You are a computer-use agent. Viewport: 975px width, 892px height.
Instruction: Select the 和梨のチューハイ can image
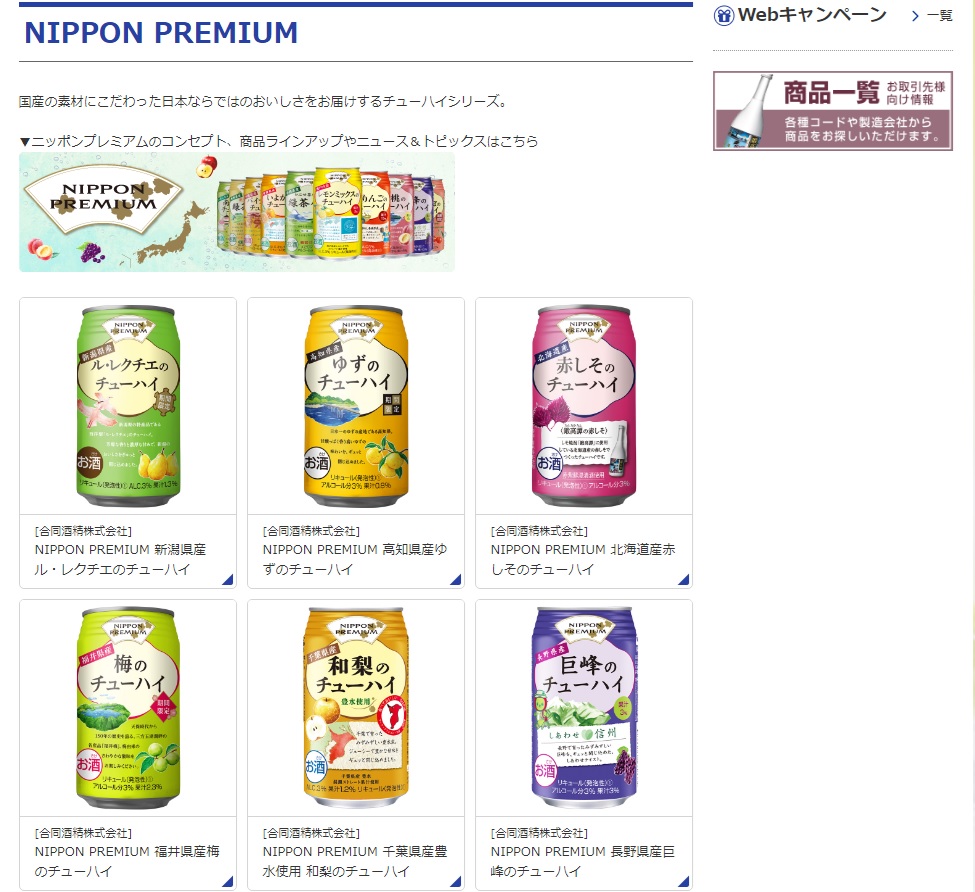click(356, 707)
